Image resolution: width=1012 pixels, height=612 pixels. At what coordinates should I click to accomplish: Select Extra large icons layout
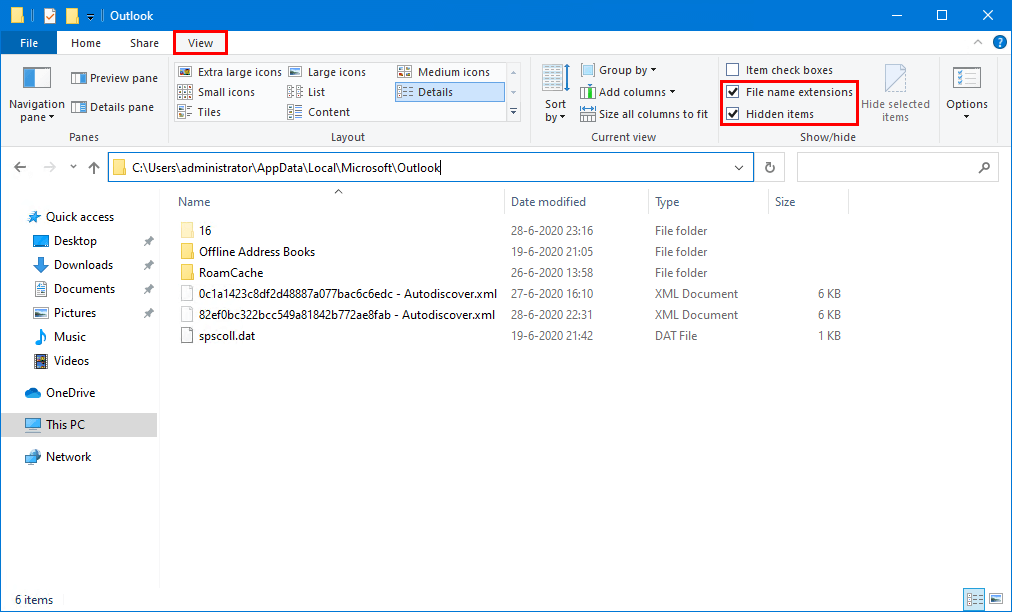[x=230, y=72]
